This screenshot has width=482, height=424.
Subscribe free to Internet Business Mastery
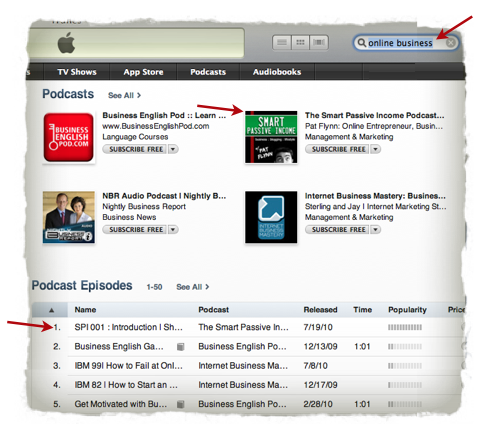(x=337, y=229)
